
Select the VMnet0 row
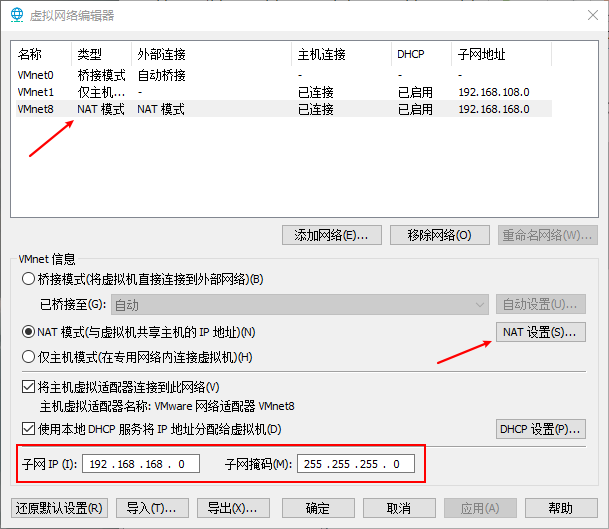[284, 75]
